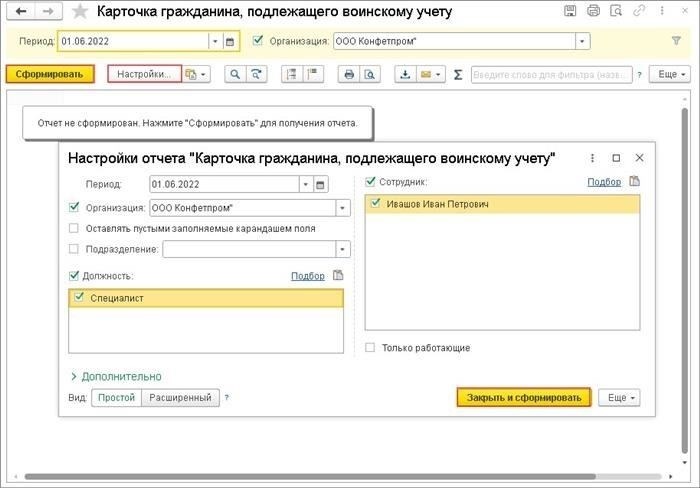Add report to favorites with star icon
The width and height of the screenshot is (700, 488).
(x=80, y=12)
